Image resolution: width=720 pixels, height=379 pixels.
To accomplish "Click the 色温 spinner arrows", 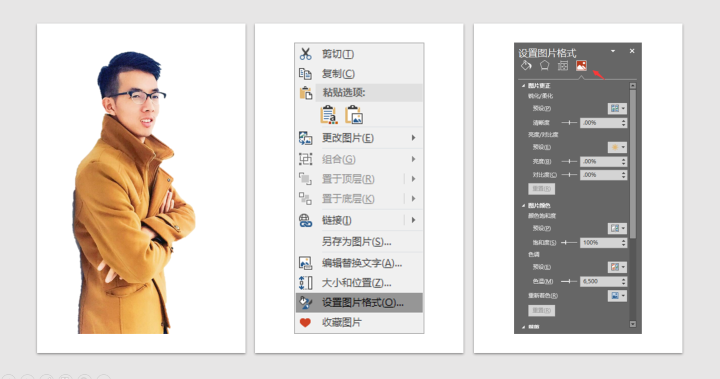I will point(624,281).
